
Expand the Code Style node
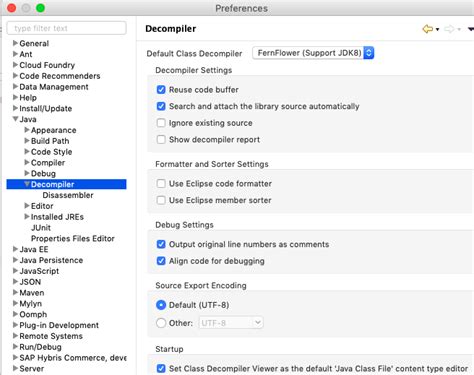coord(27,151)
